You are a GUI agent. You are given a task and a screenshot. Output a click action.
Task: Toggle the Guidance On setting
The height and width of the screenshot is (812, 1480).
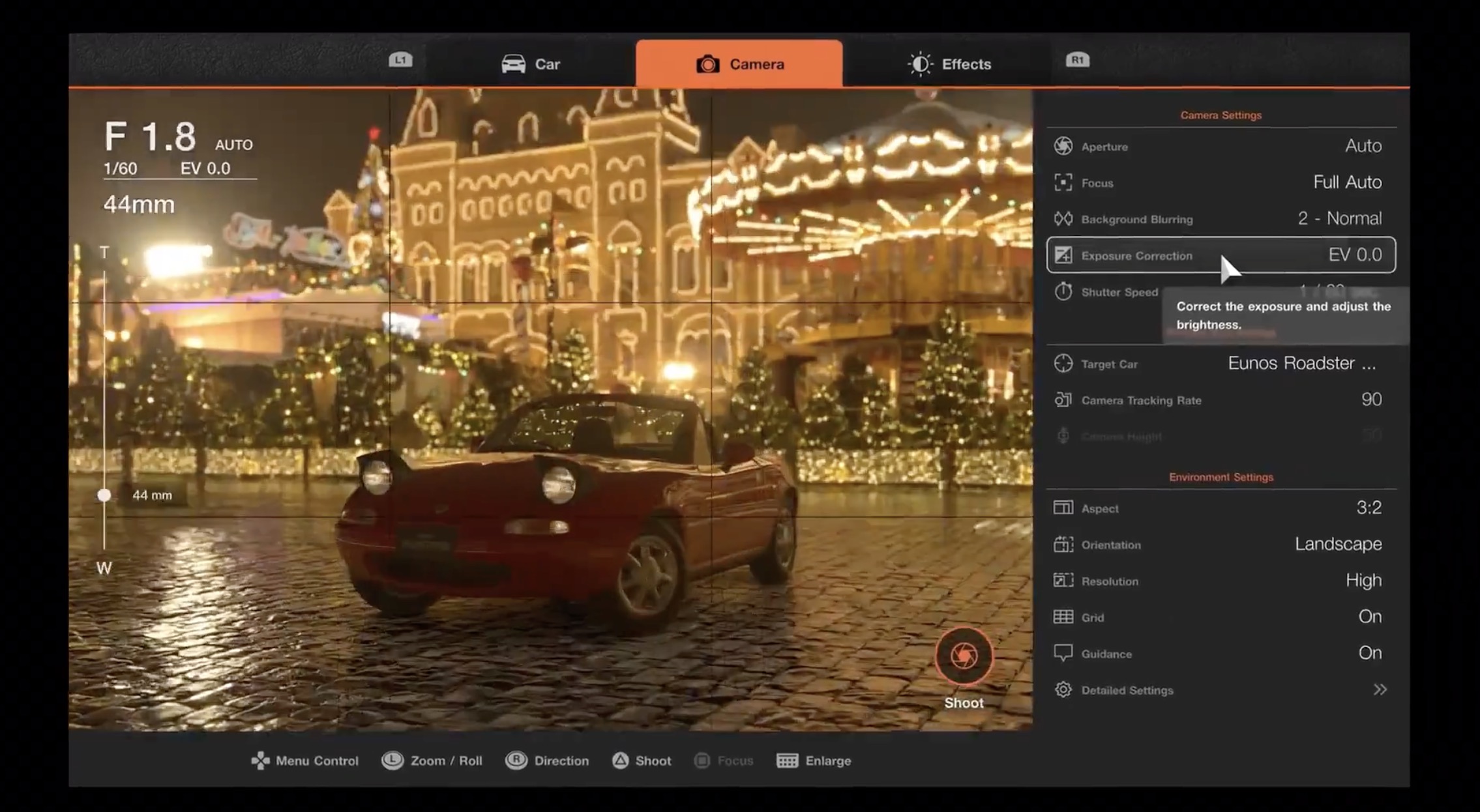(1369, 653)
